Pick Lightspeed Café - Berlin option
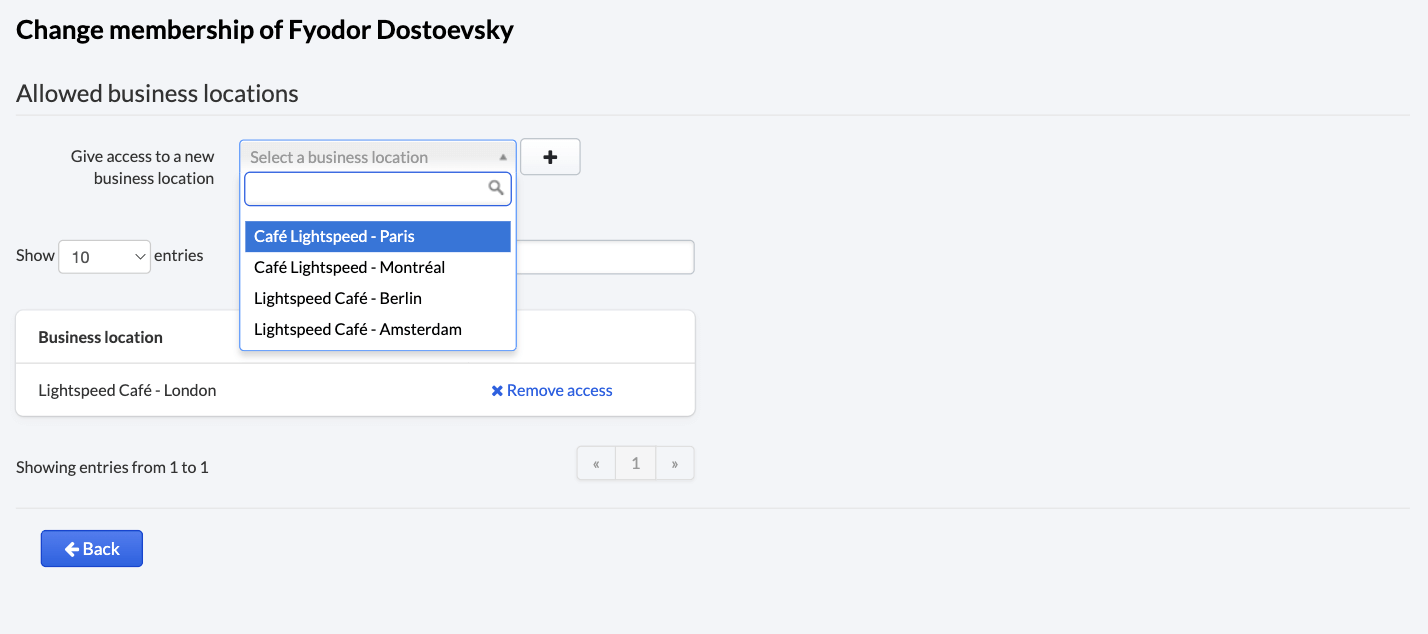The height and width of the screenshot is (634, 1428). coord(378,299)
